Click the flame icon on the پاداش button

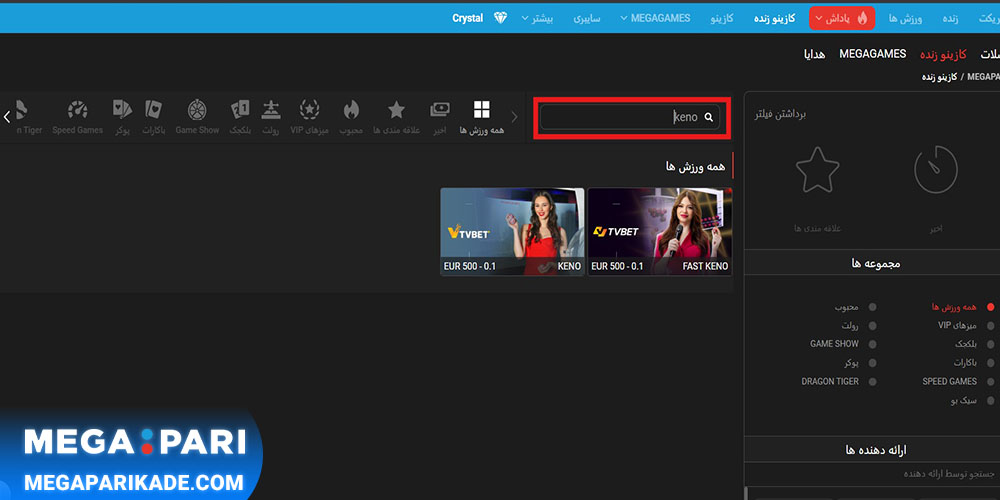coord(862,18)
